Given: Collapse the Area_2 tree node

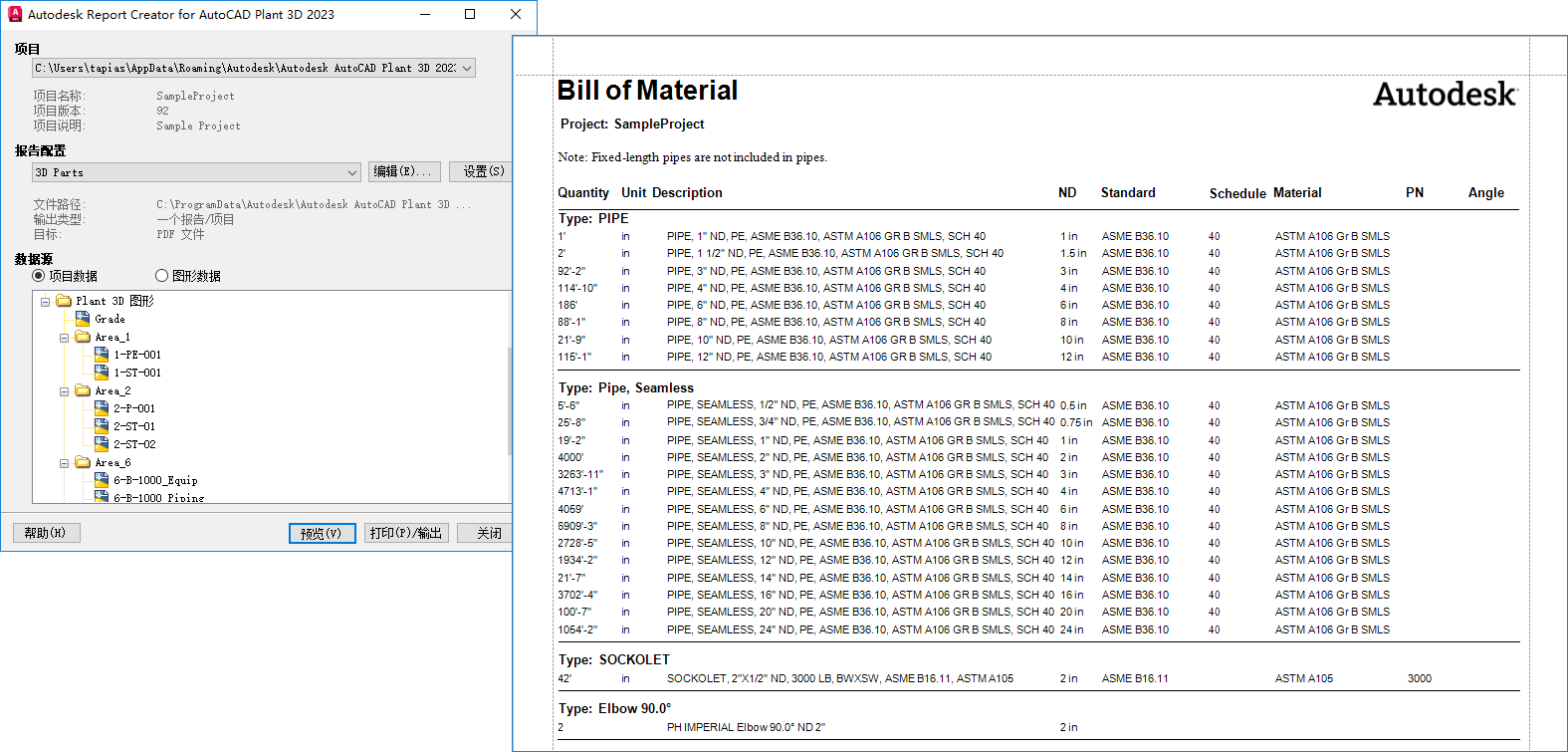Looking at the screenshot, I should [64, 391].
